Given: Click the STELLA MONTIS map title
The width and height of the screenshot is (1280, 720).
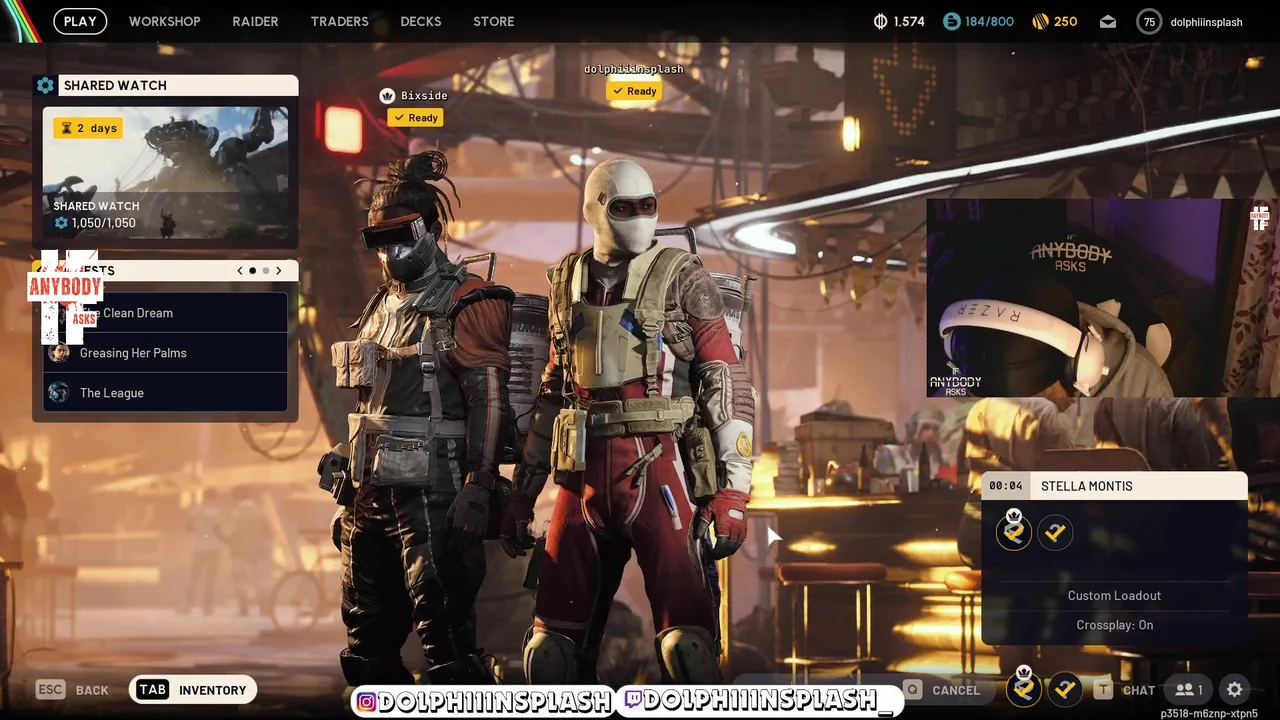Looking at the screenshot, I should 1087,486.
